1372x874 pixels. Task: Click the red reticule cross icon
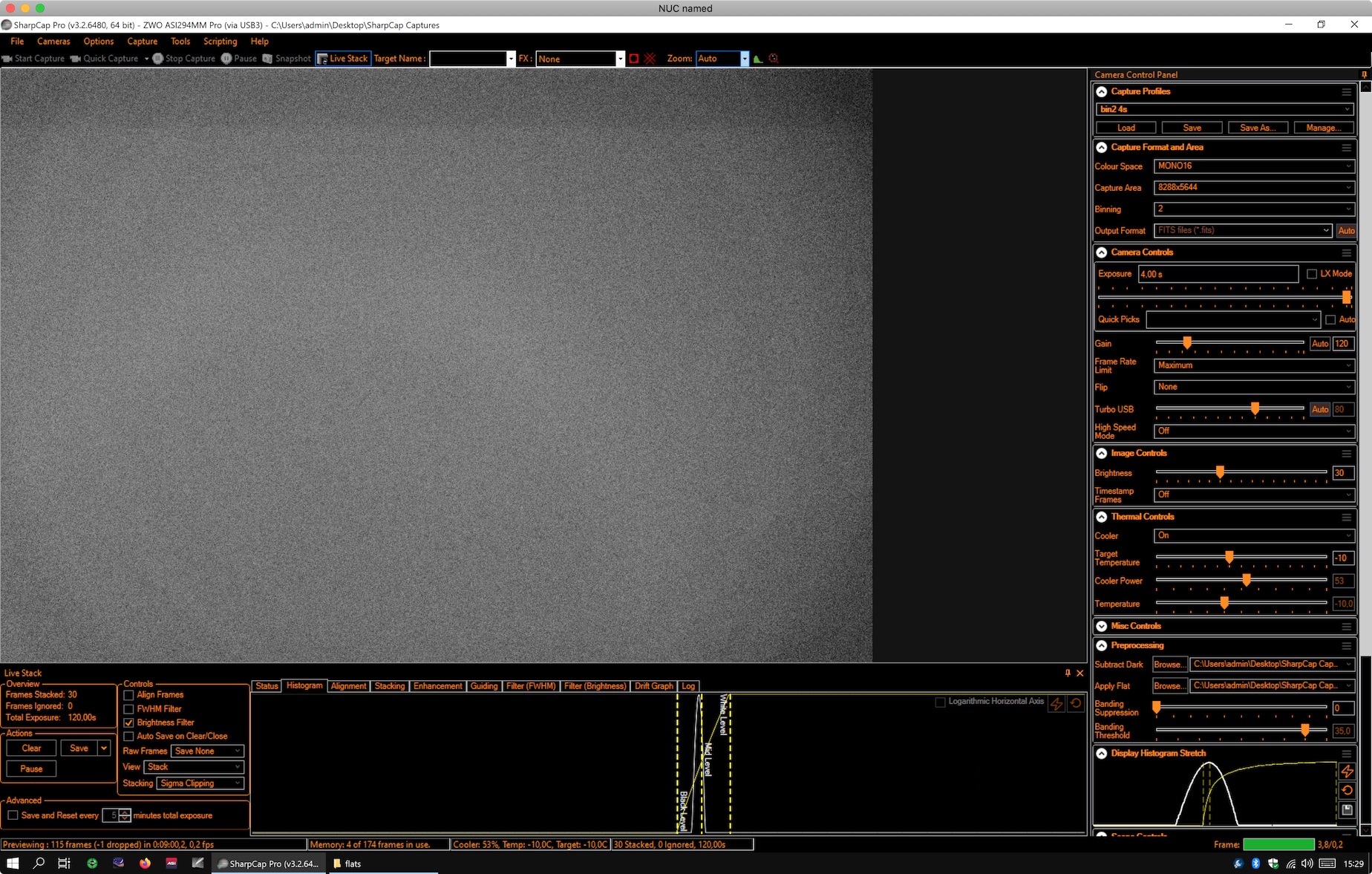tap(650, 59)
